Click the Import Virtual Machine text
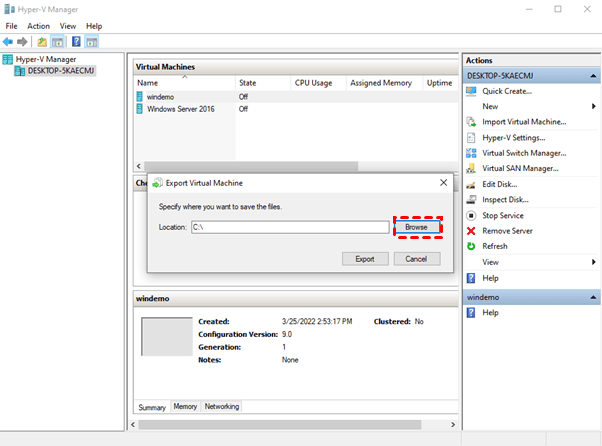 524,122
